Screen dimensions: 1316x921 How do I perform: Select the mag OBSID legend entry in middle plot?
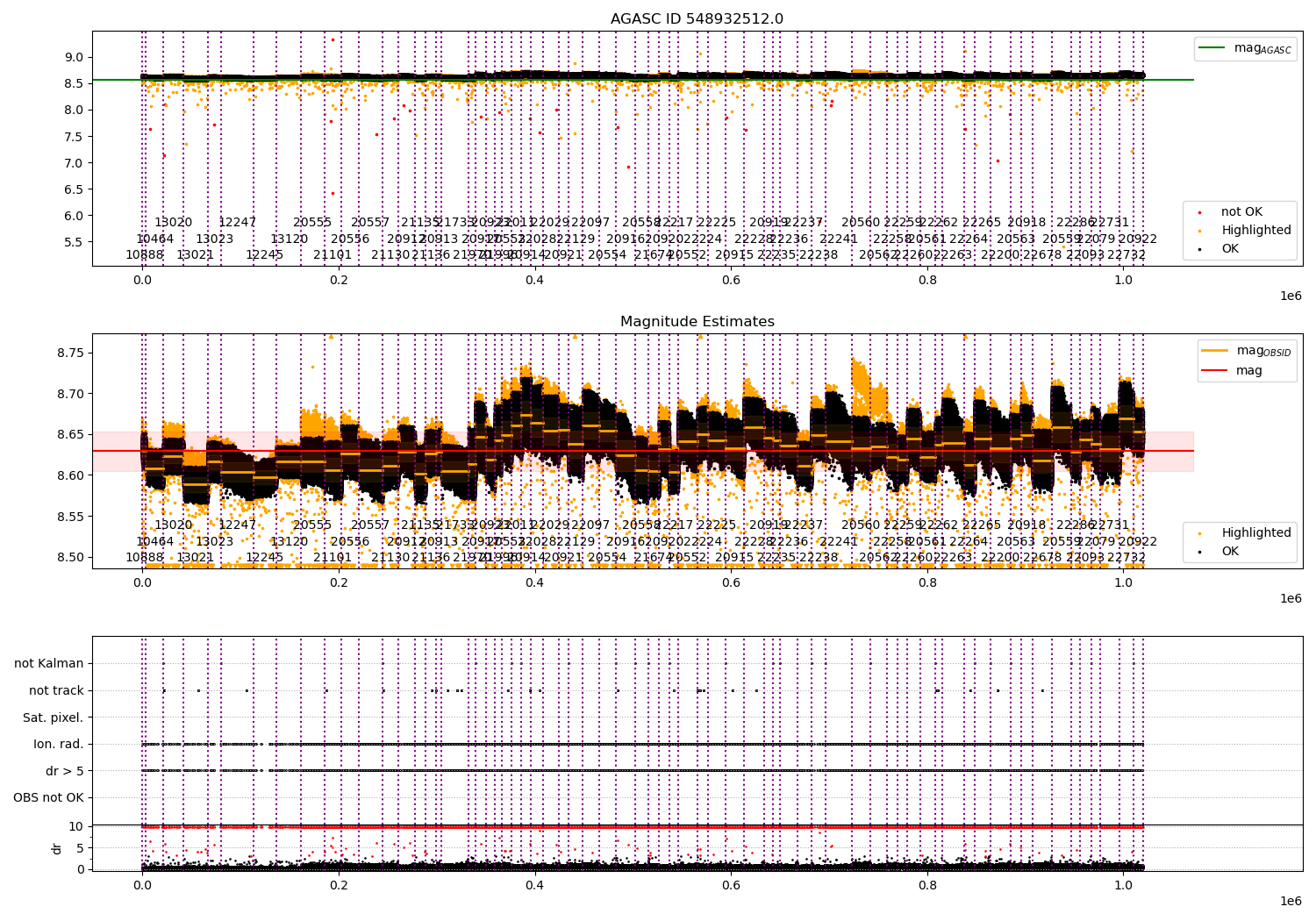tap(1246, 351)
